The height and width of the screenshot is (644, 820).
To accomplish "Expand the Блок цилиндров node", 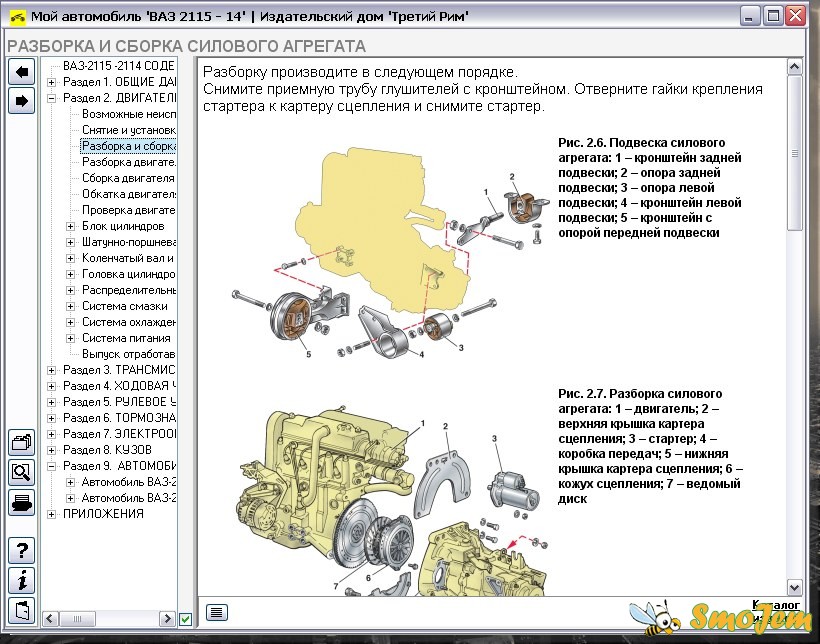I will point(70,227).
